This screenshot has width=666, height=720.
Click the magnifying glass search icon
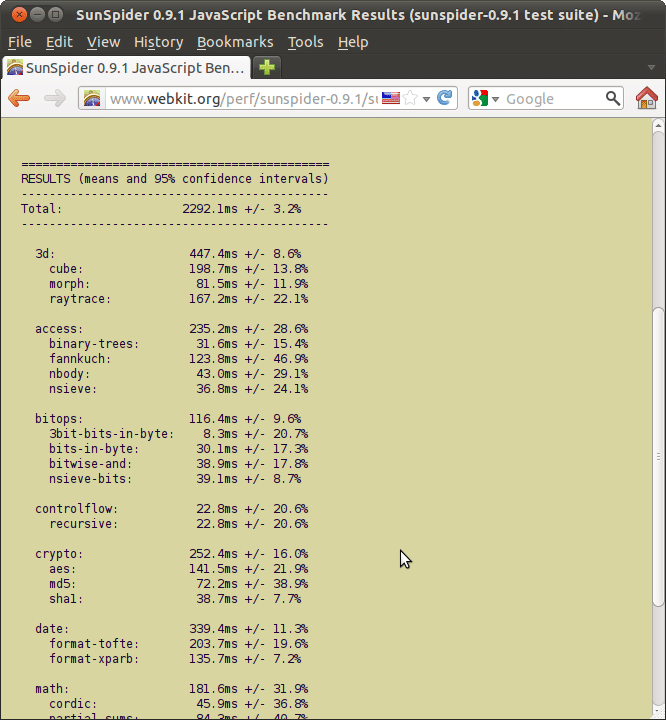coord(613,98)
